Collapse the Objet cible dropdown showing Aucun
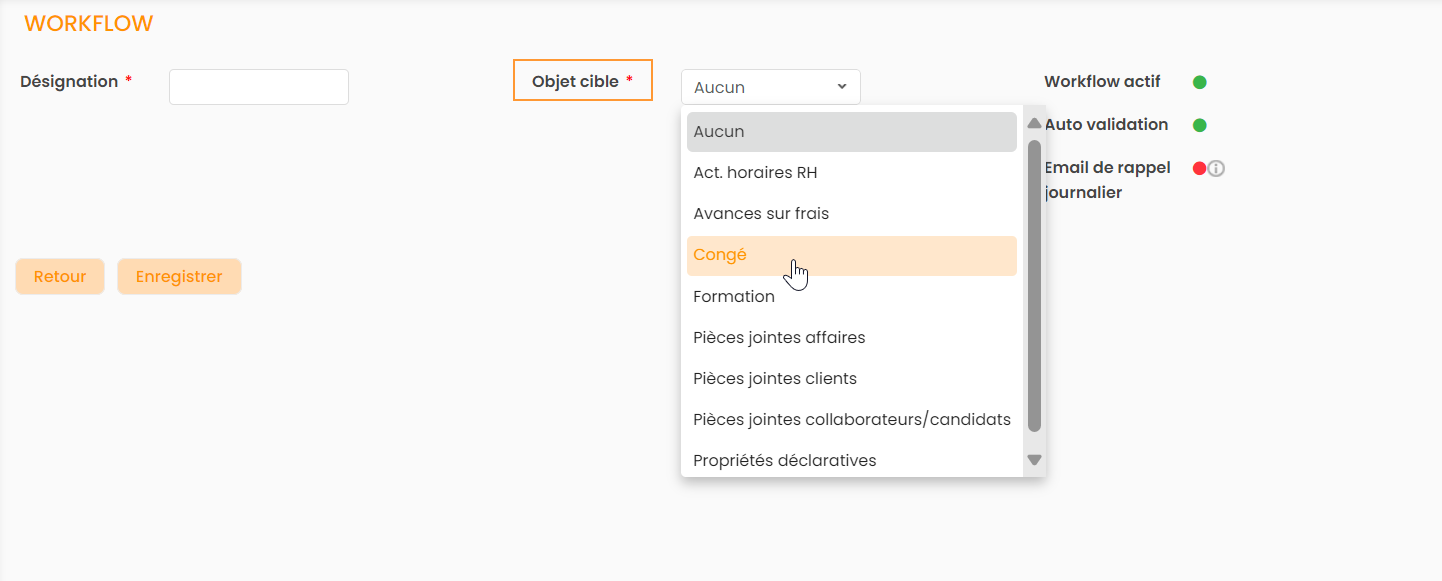 [770, 87]
